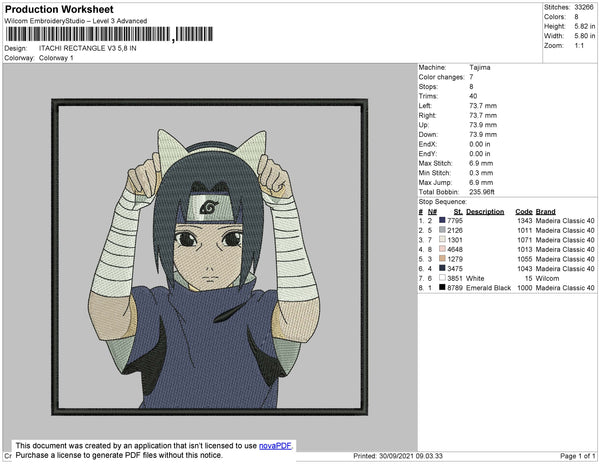Screen dimensions: 600x464
Task: Click the 'Page 1 of 1' footer text
Action: pos(578,456)
